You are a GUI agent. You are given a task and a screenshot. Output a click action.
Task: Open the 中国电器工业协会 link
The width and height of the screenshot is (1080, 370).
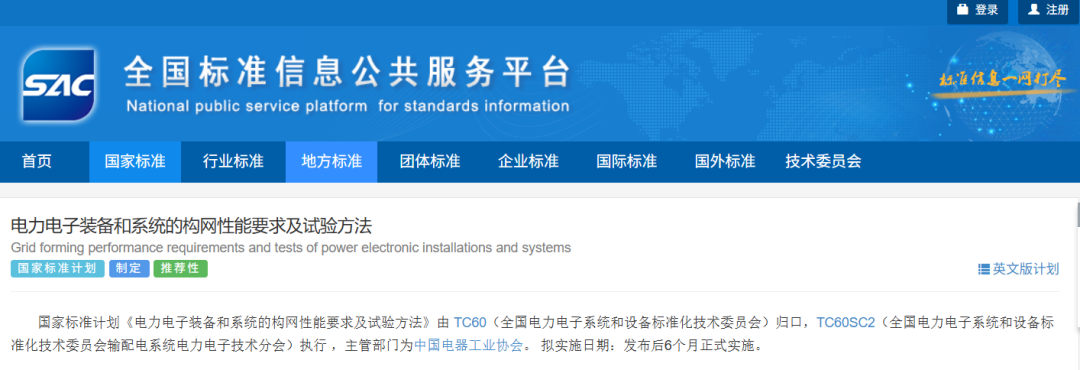tap(469, 346)
